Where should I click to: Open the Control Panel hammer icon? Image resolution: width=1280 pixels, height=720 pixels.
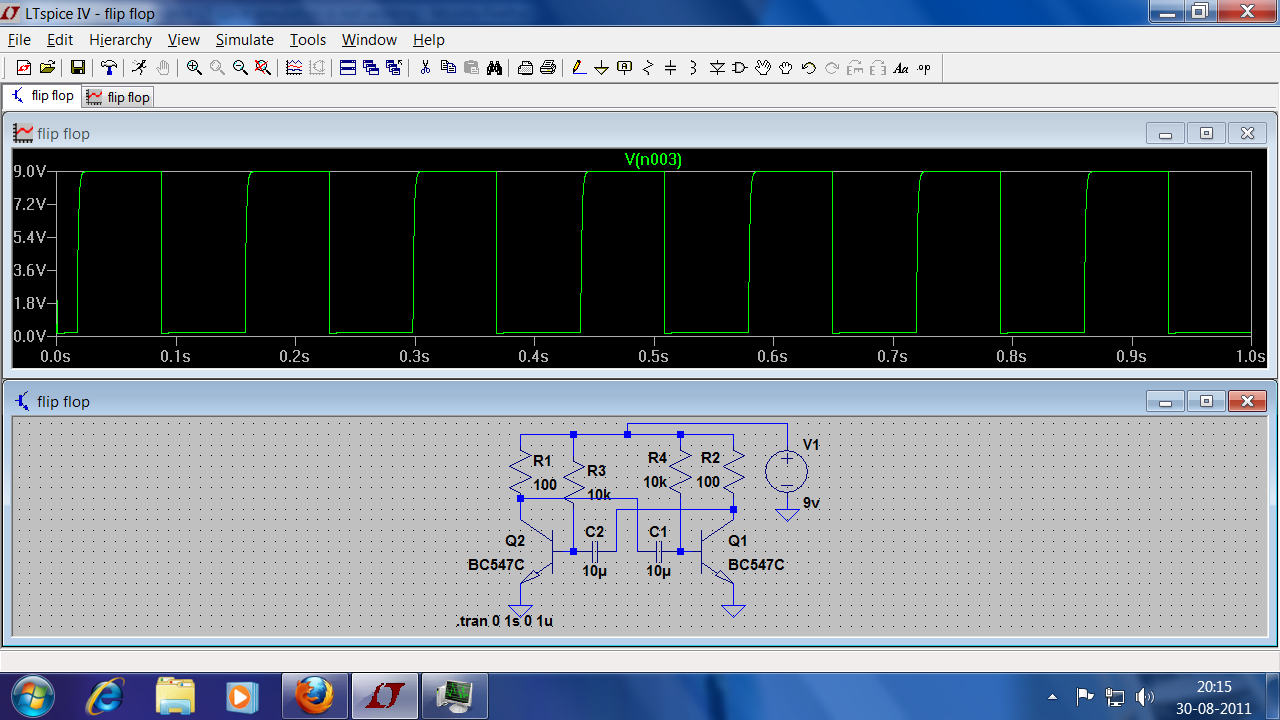pyautogui.click(x=109, y=68)
